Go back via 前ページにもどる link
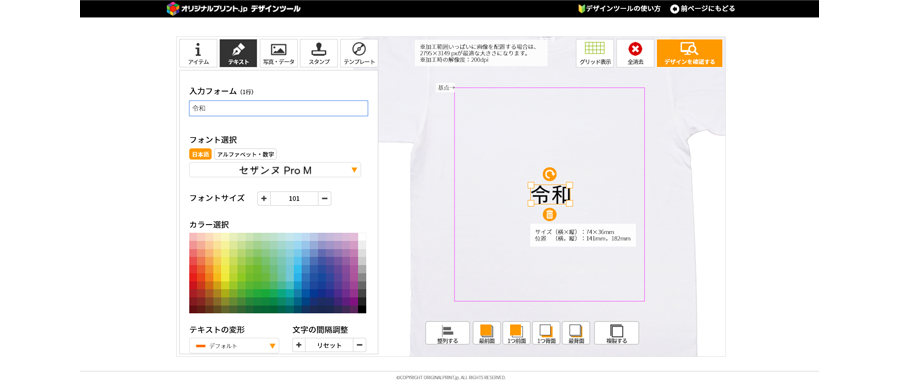This screenshot has width=900, height=391. tap(703, 9)
